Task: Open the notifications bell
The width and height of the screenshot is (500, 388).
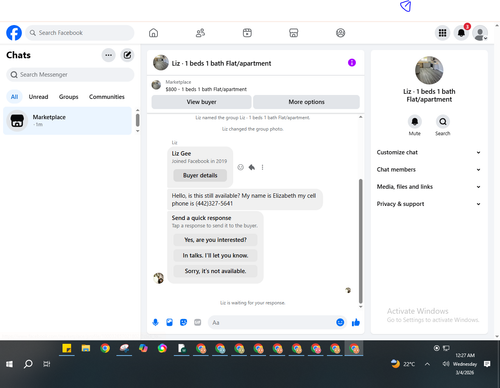Action: (x=461, y=33)
